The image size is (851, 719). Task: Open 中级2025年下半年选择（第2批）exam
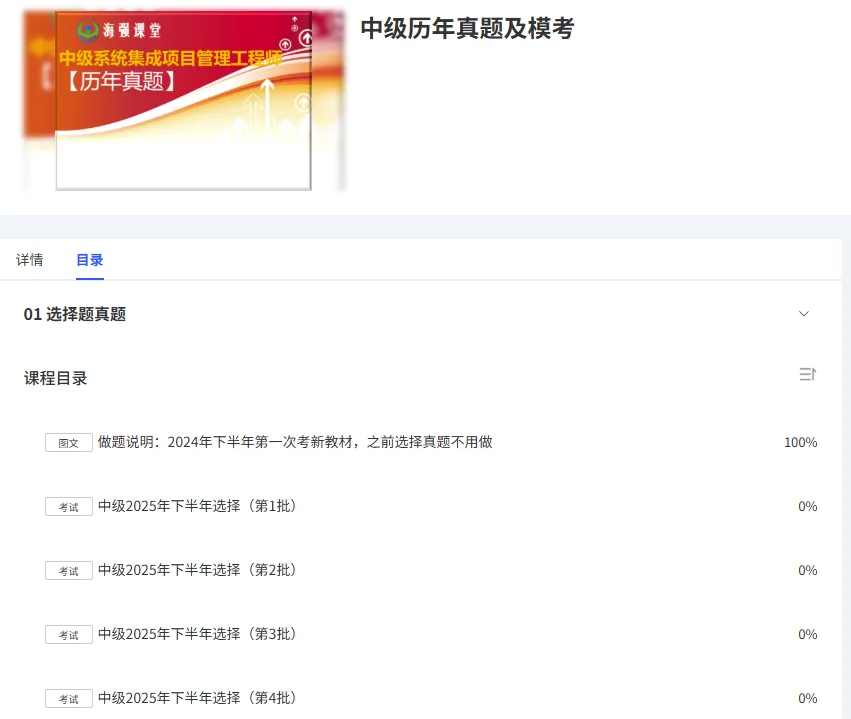coord(198,570)
